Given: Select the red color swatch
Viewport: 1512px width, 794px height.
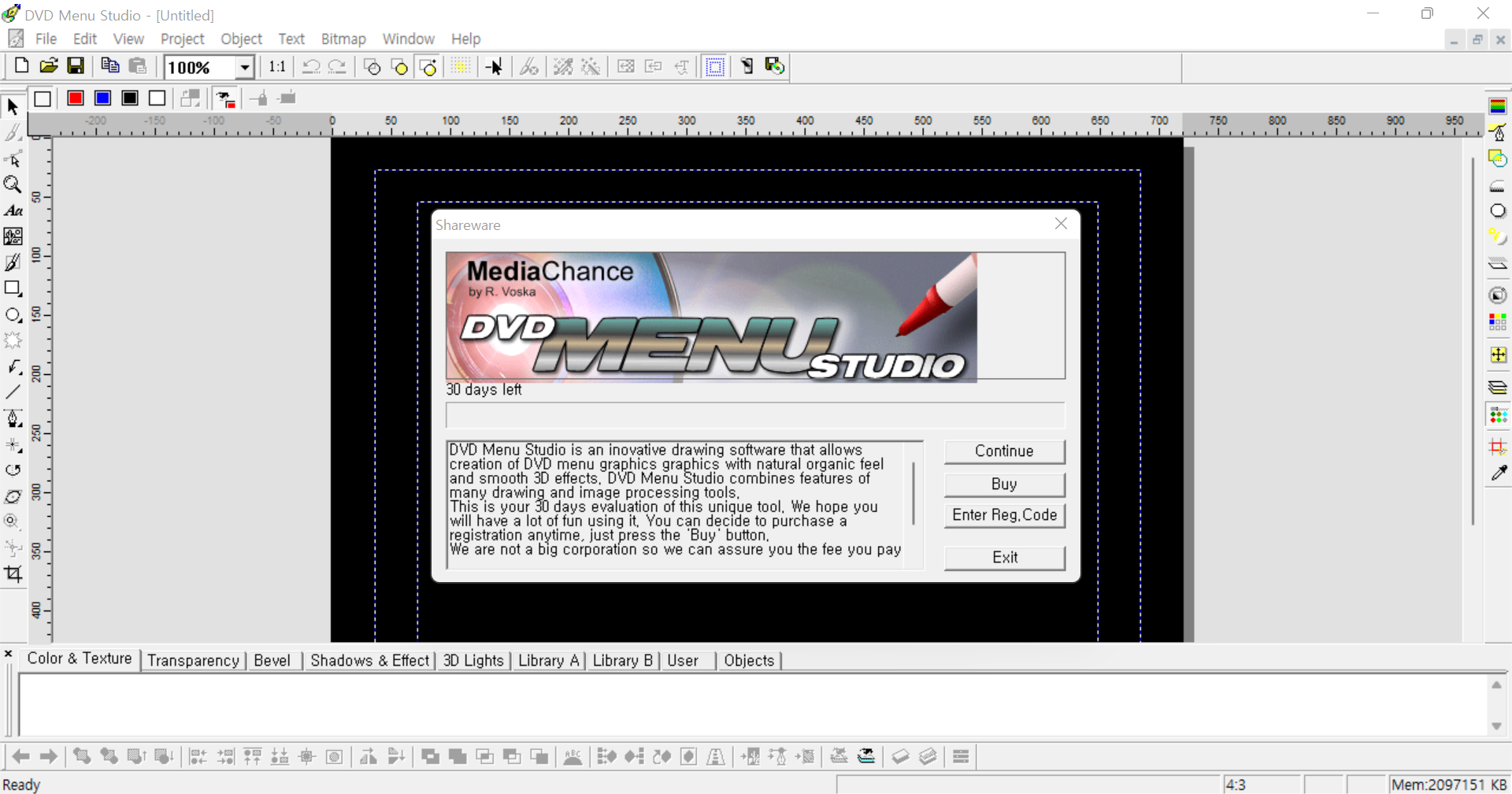Looking at the screenshot, I should [x=76, y=98].
